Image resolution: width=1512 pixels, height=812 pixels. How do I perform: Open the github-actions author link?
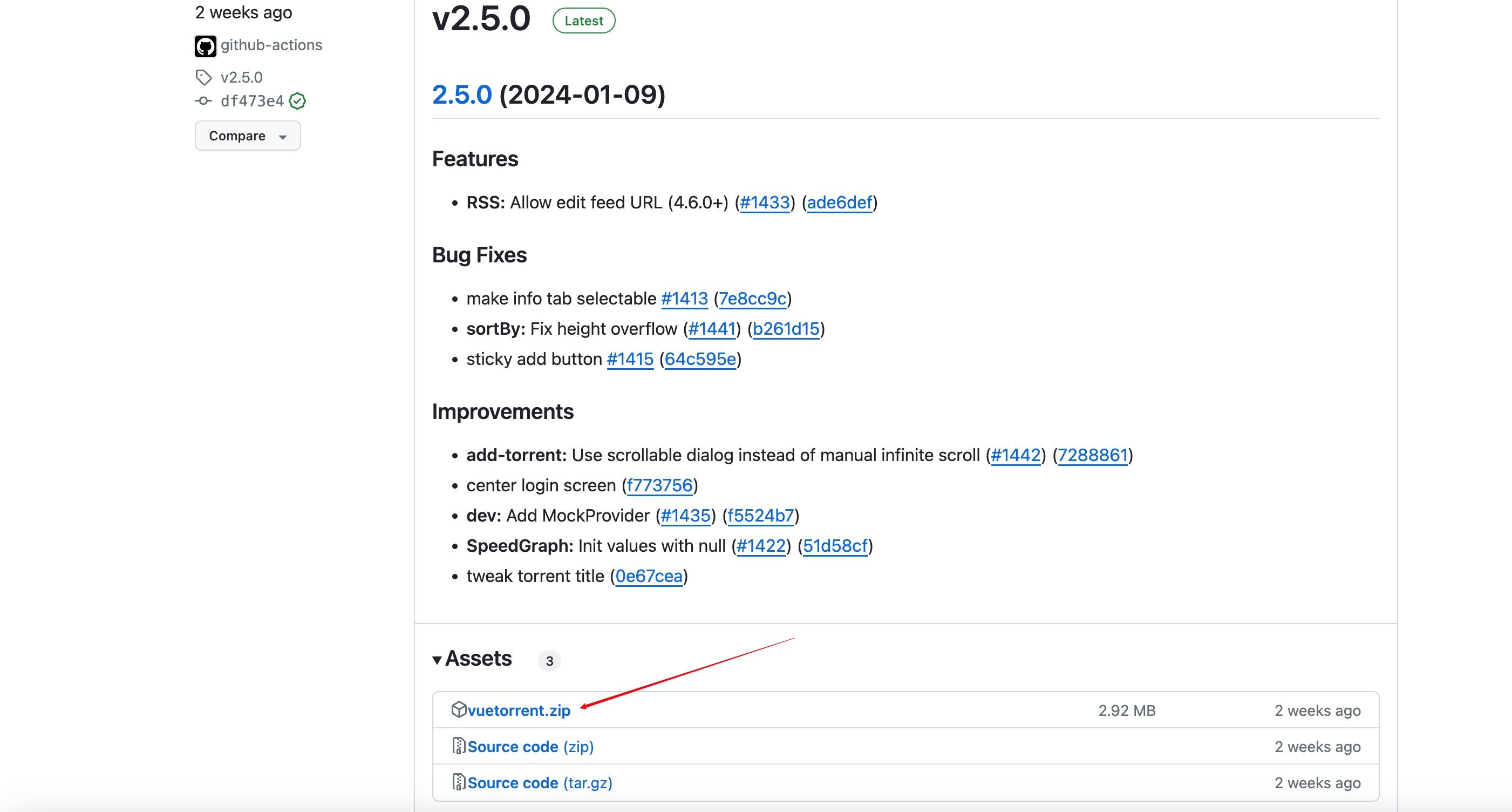point(271,45)
